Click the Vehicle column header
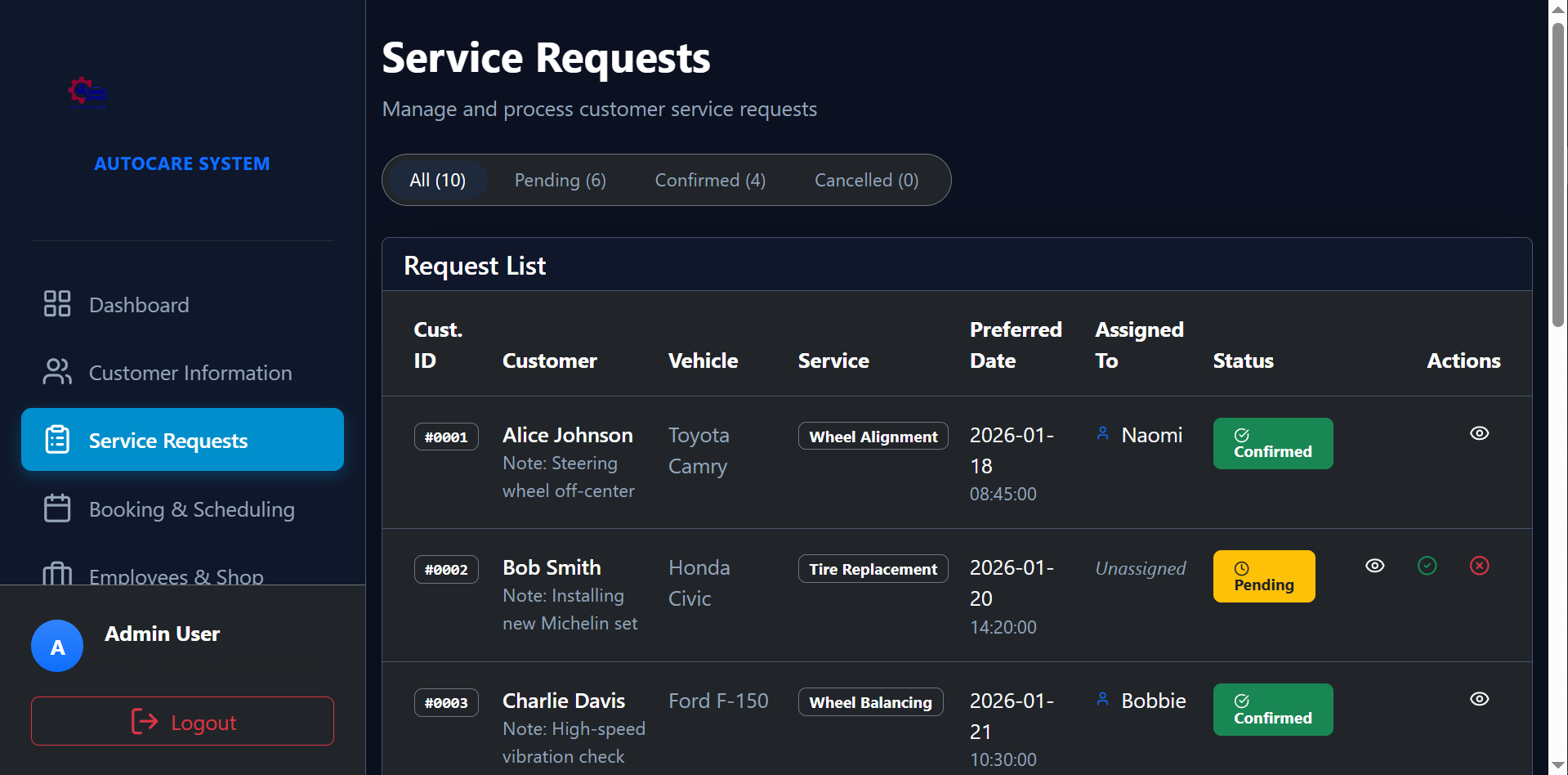The width and height of the screenshot is (1568, 775). click(x=703, y=361)
